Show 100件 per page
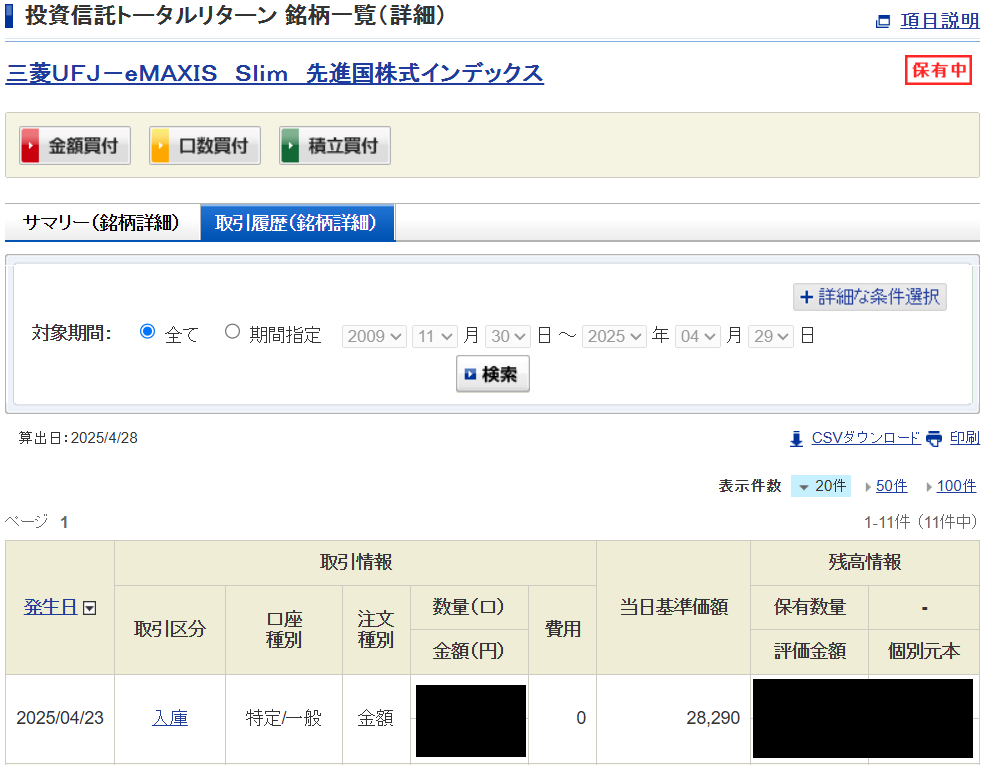981x765 pixels. pyautogui.click(x=956, y=486)
